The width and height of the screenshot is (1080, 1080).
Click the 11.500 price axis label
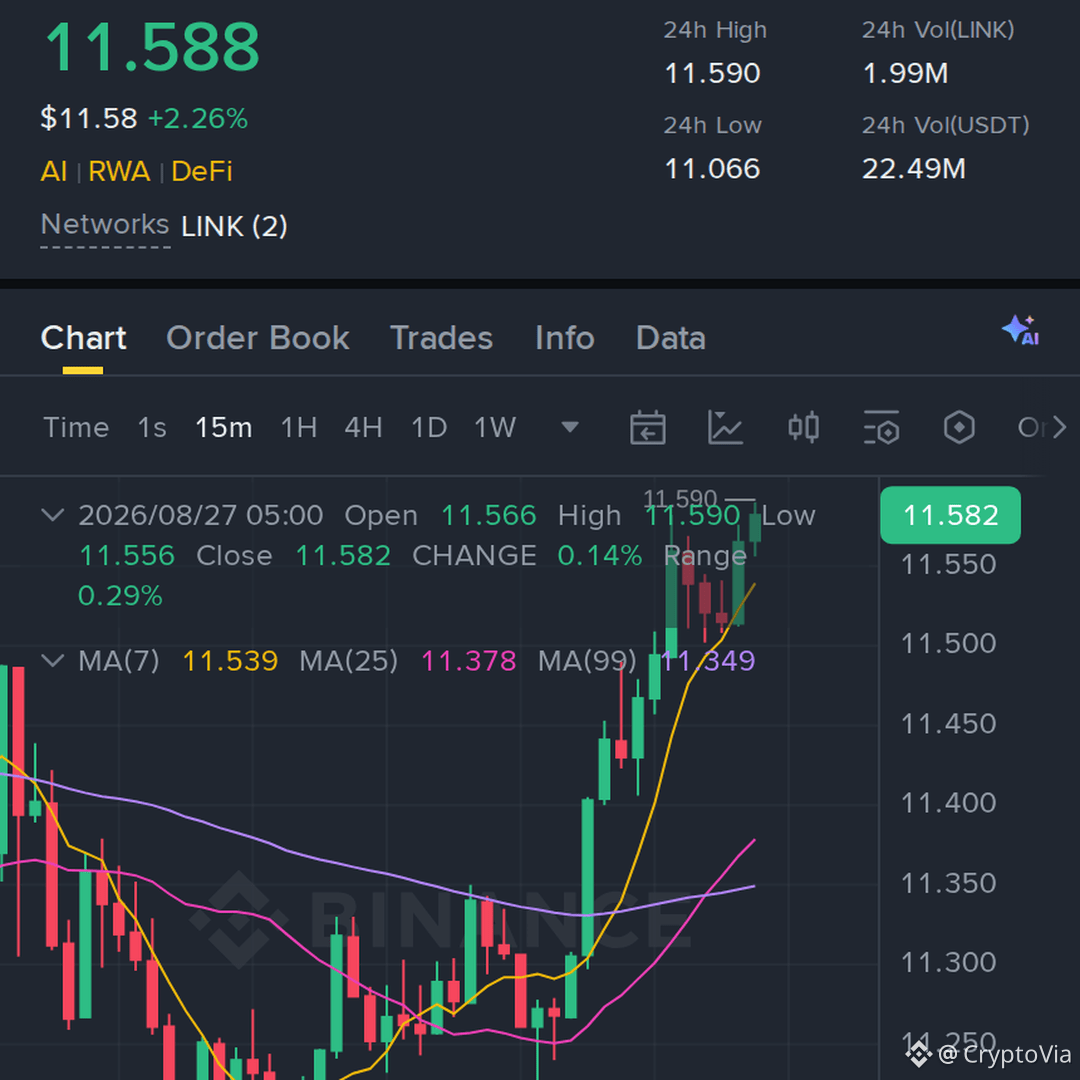(x=948, y=643)
